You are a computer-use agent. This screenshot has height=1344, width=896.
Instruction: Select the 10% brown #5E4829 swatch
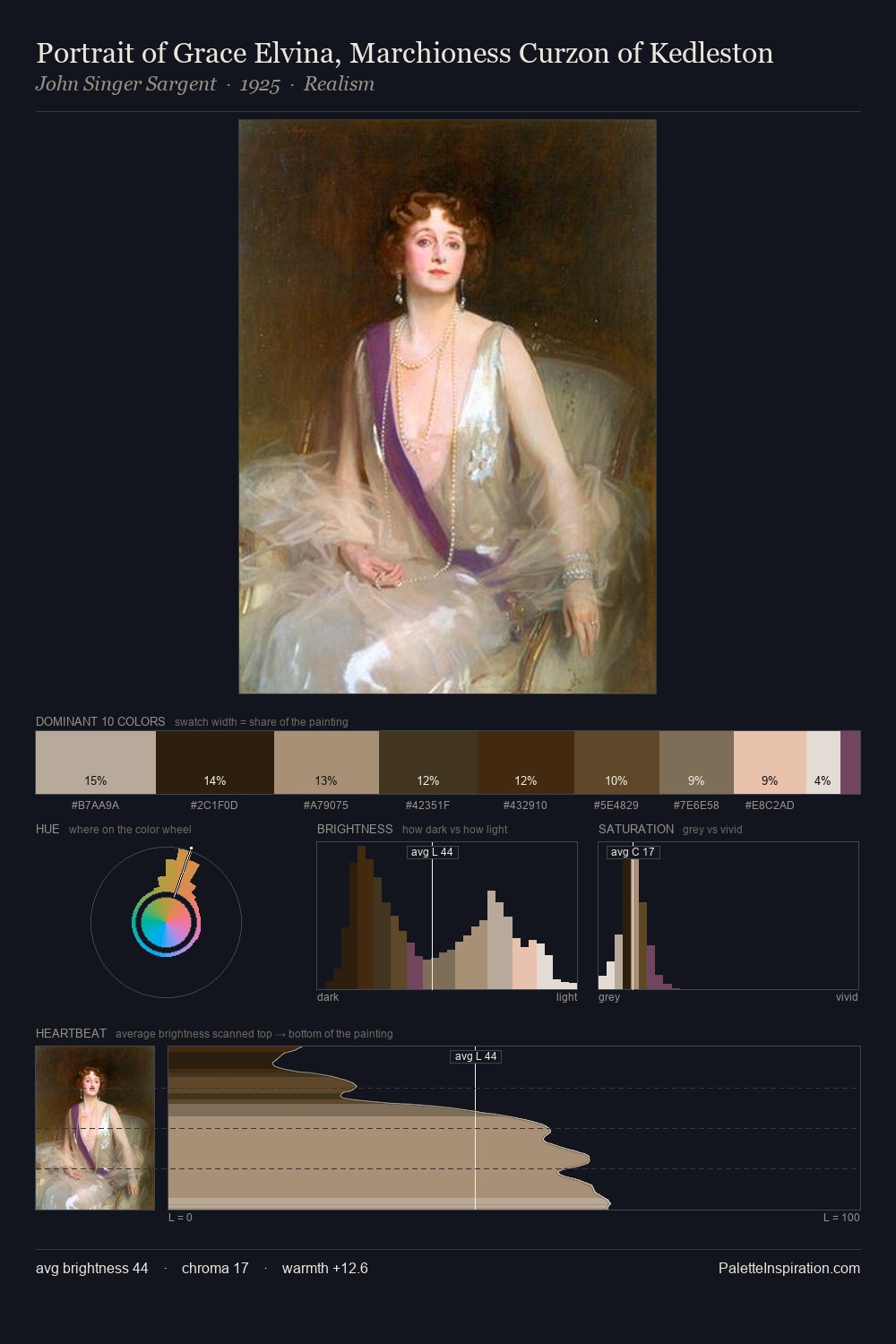(616, 762)
